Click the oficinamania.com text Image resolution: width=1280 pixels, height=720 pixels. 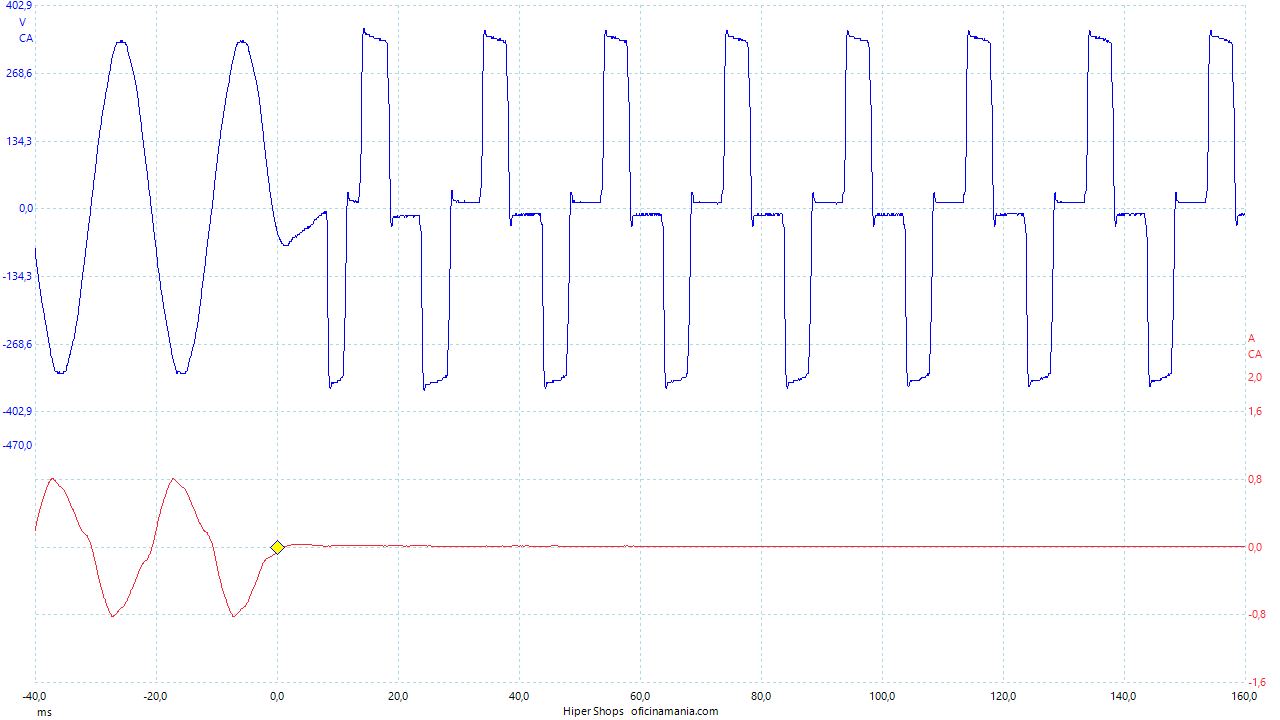tap(674, 712)
